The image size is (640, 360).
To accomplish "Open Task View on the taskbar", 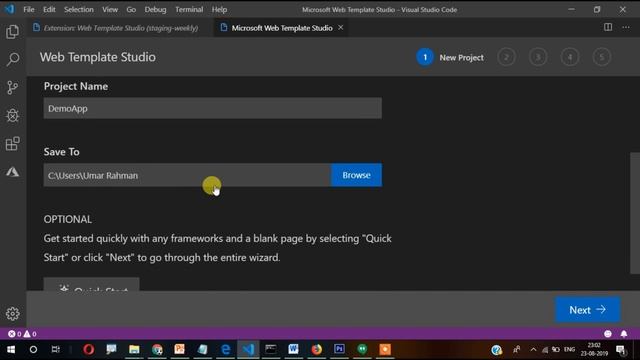I will pyautogui.click(x=56, y=349).
